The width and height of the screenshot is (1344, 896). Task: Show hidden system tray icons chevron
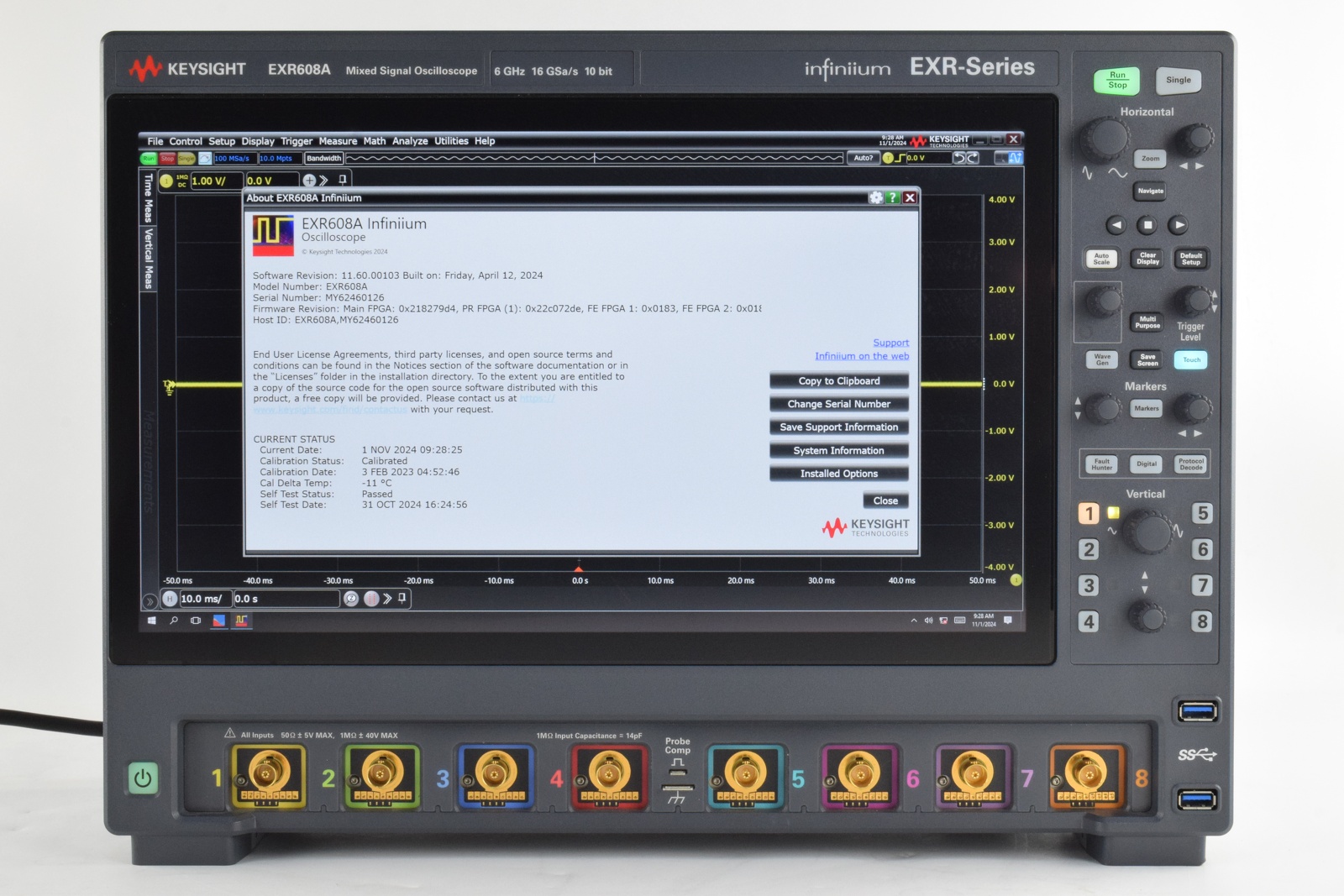pos(914,621)
